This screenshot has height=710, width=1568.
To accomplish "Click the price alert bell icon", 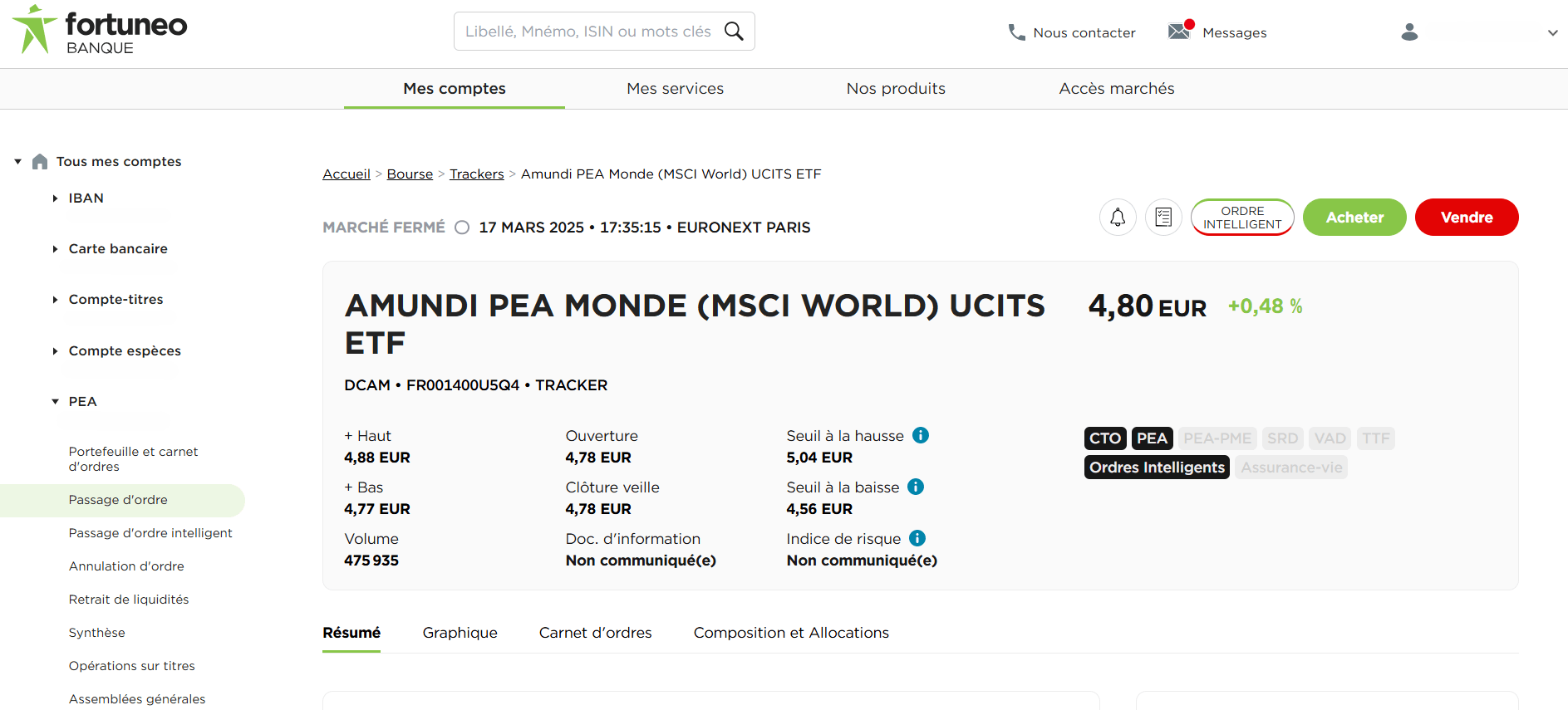I will (x=1118, y=218).
